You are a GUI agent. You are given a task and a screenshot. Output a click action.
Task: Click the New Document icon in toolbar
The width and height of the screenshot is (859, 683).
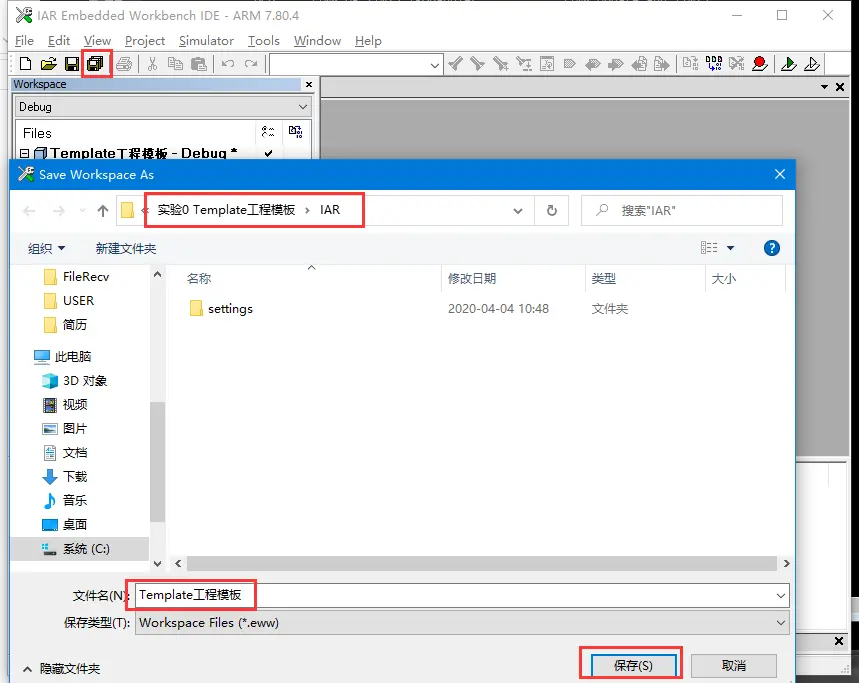click(25, 64)
